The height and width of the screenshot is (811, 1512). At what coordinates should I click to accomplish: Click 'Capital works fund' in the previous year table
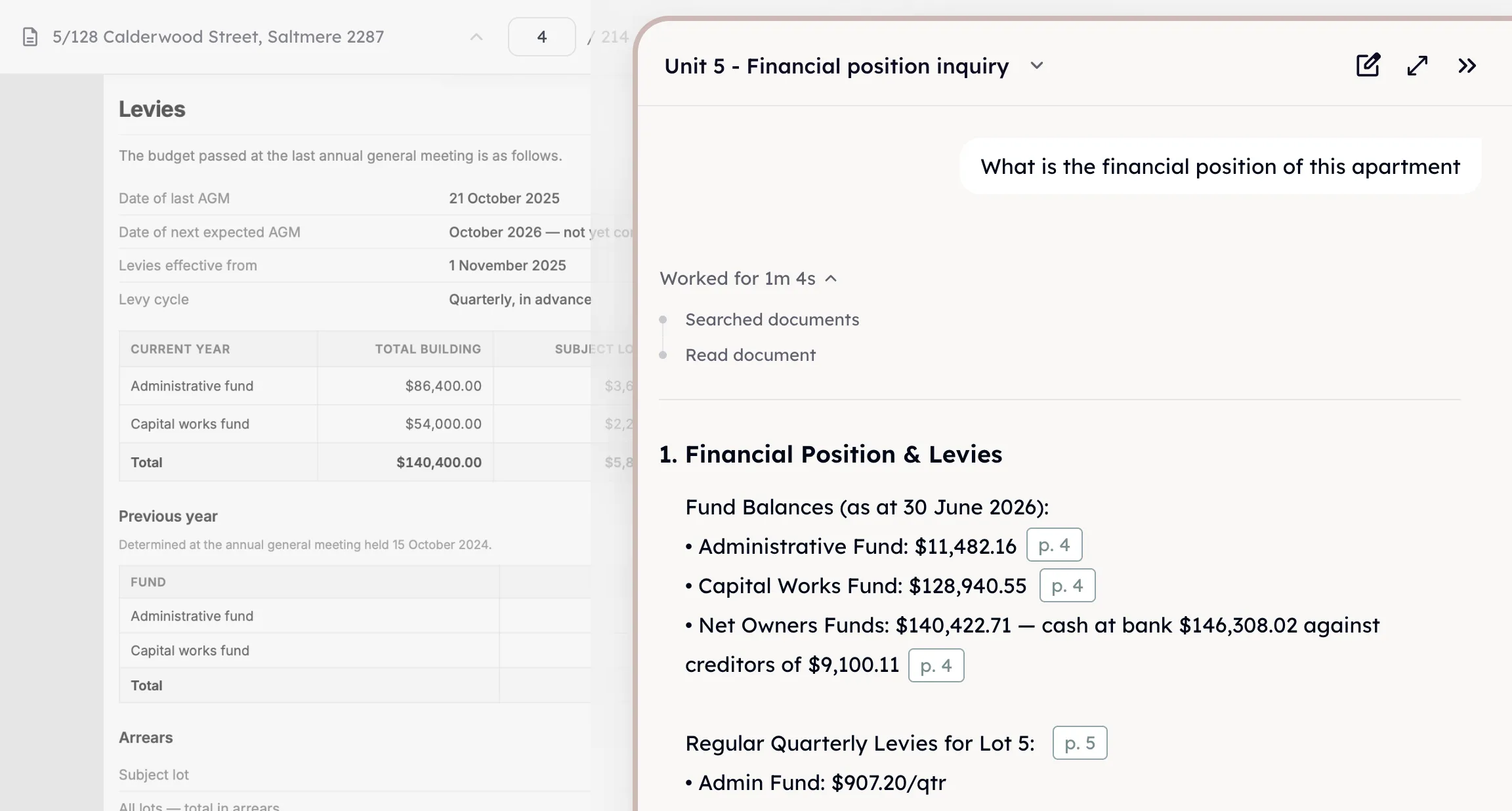click(190, 650)
